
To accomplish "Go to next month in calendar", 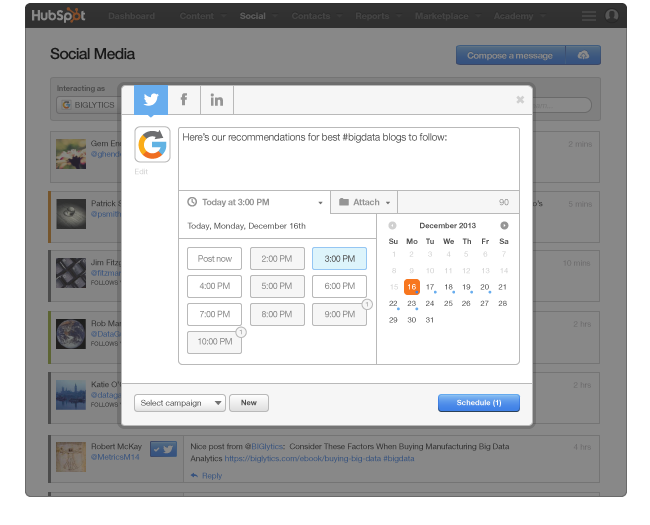I will click(504, 226).
